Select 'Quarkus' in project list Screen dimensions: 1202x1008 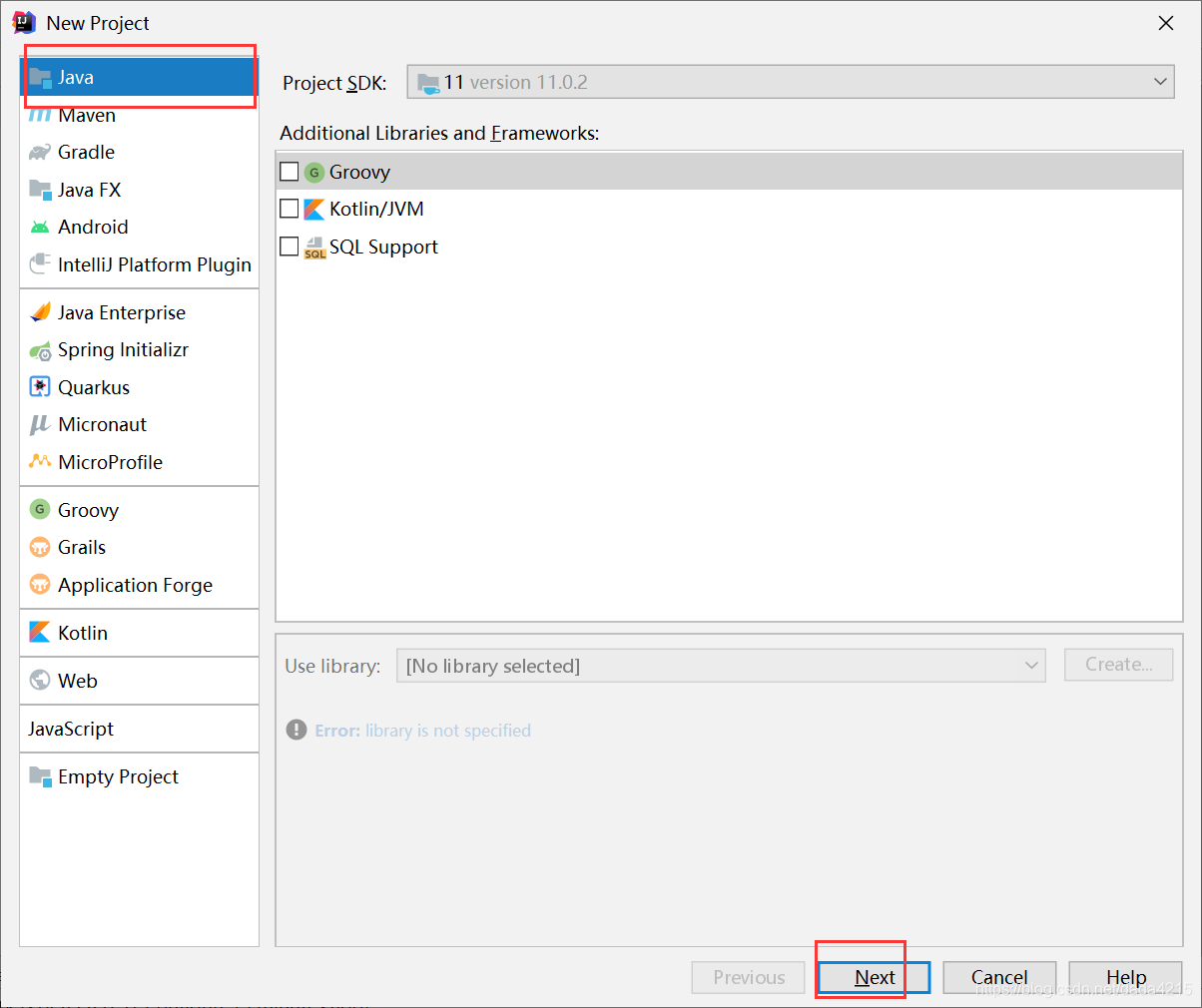click(139, 387)
